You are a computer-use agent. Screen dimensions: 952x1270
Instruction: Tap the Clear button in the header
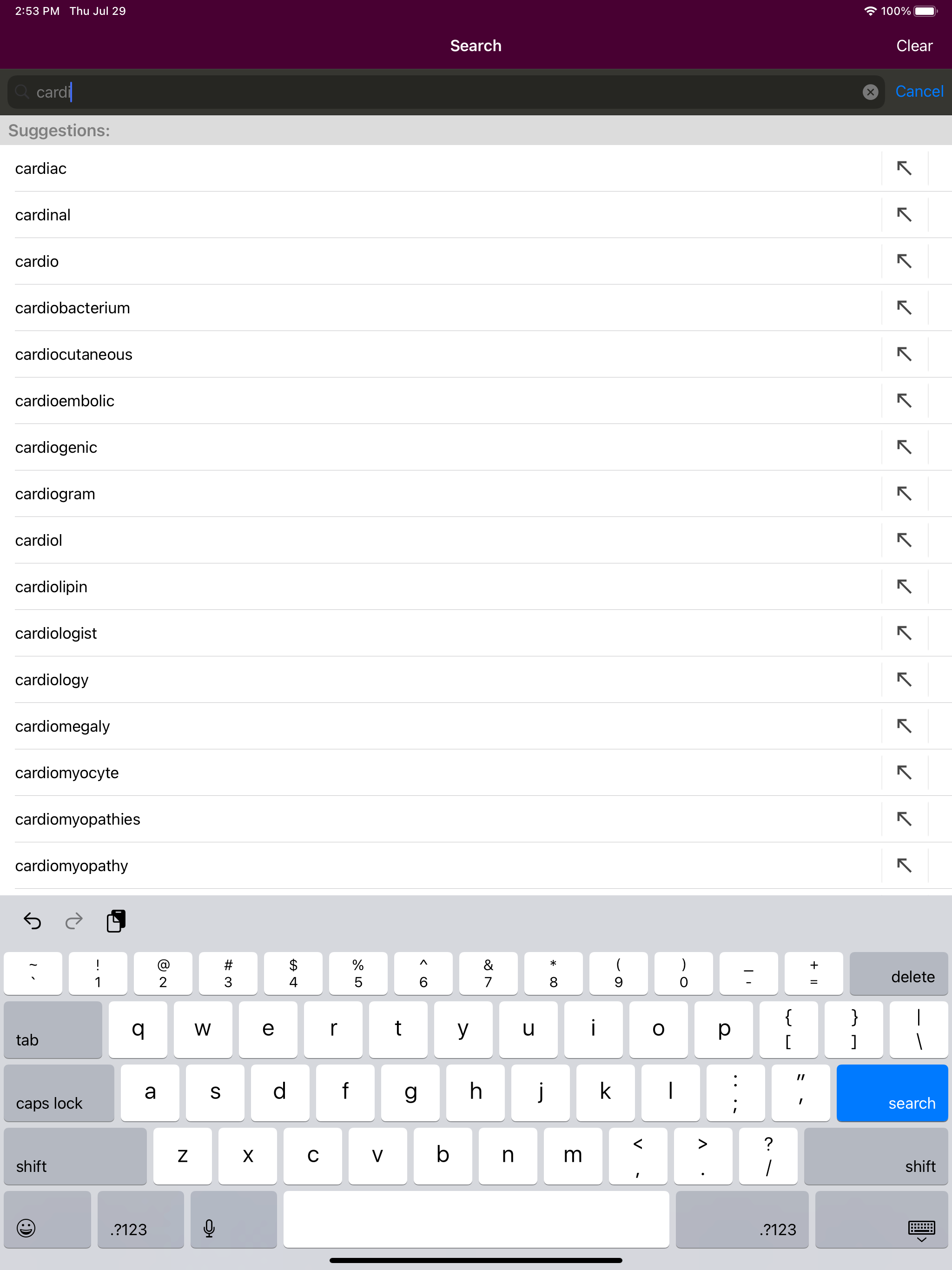tap(913, 46)
